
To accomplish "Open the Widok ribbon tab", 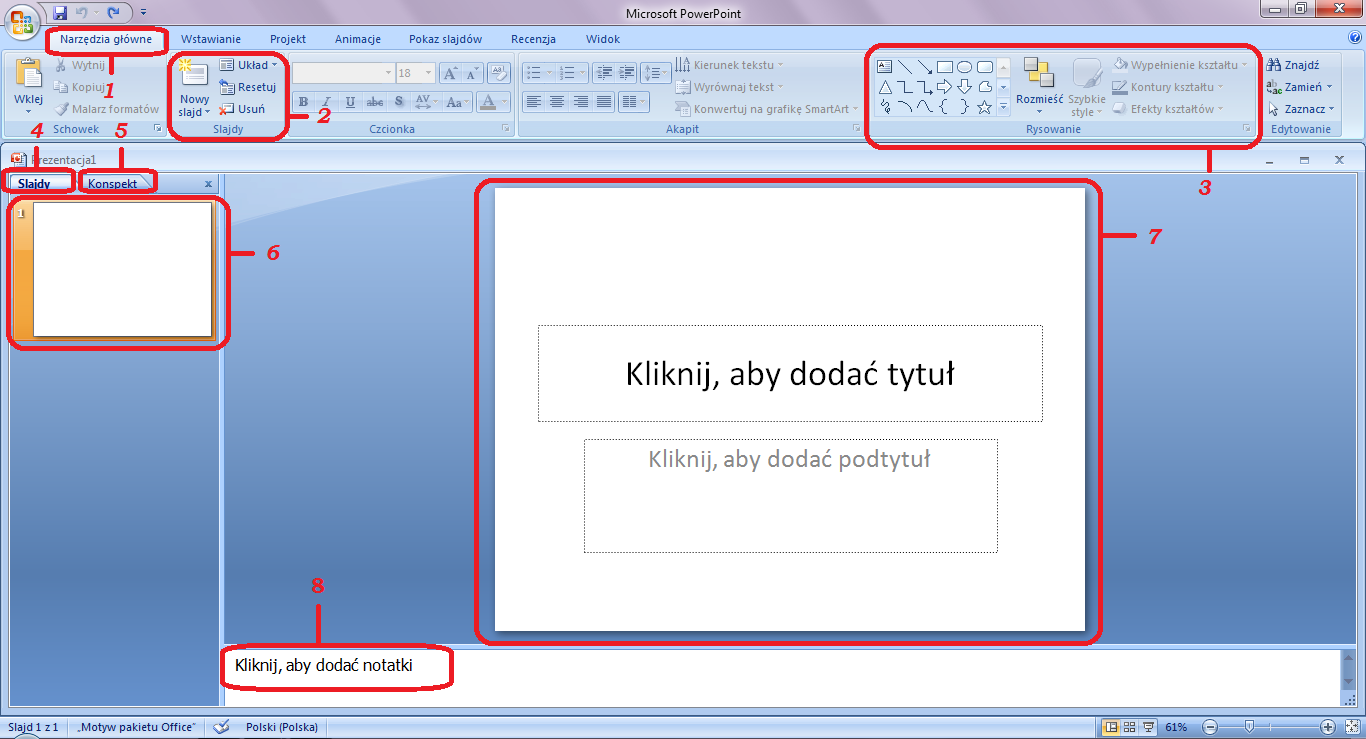I will click(603, 39).
